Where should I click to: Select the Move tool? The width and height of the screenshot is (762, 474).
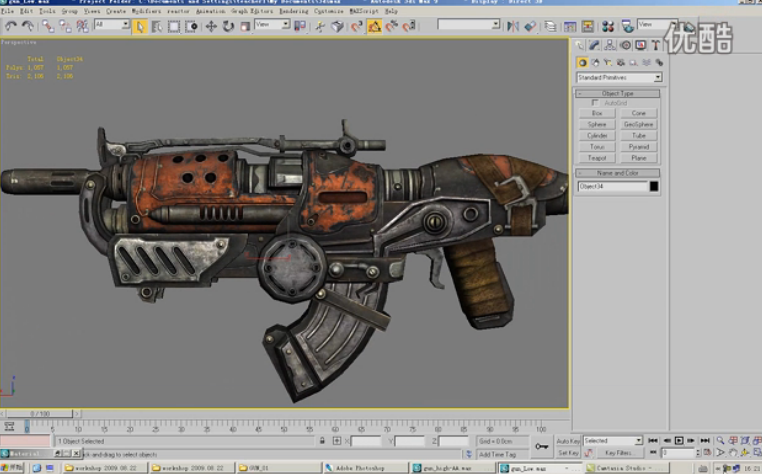211,26
